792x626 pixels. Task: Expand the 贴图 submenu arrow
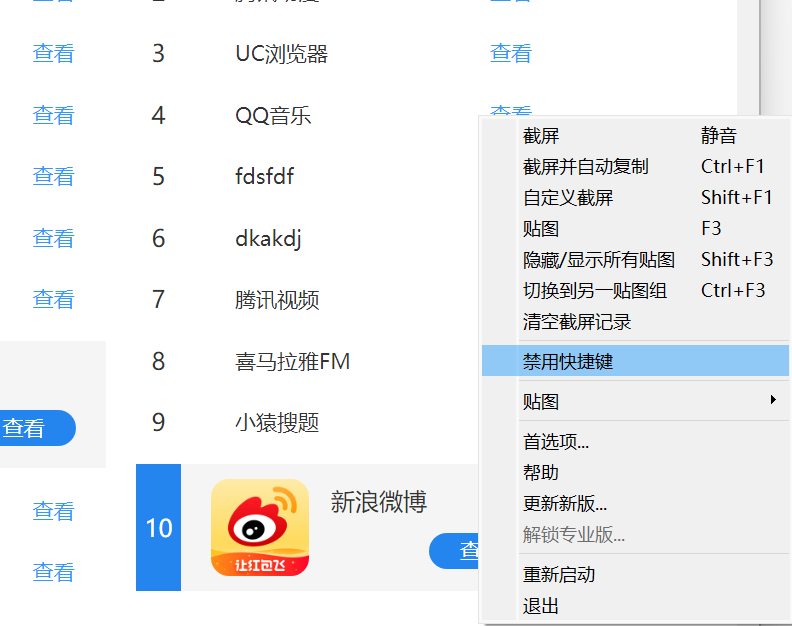click(x=773, y=400)
